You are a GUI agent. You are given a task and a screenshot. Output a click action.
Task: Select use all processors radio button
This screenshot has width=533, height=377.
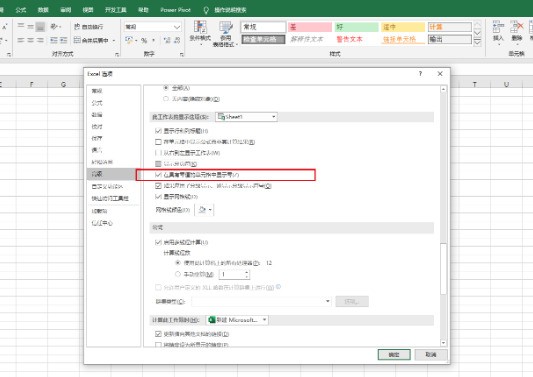point(177,263)
